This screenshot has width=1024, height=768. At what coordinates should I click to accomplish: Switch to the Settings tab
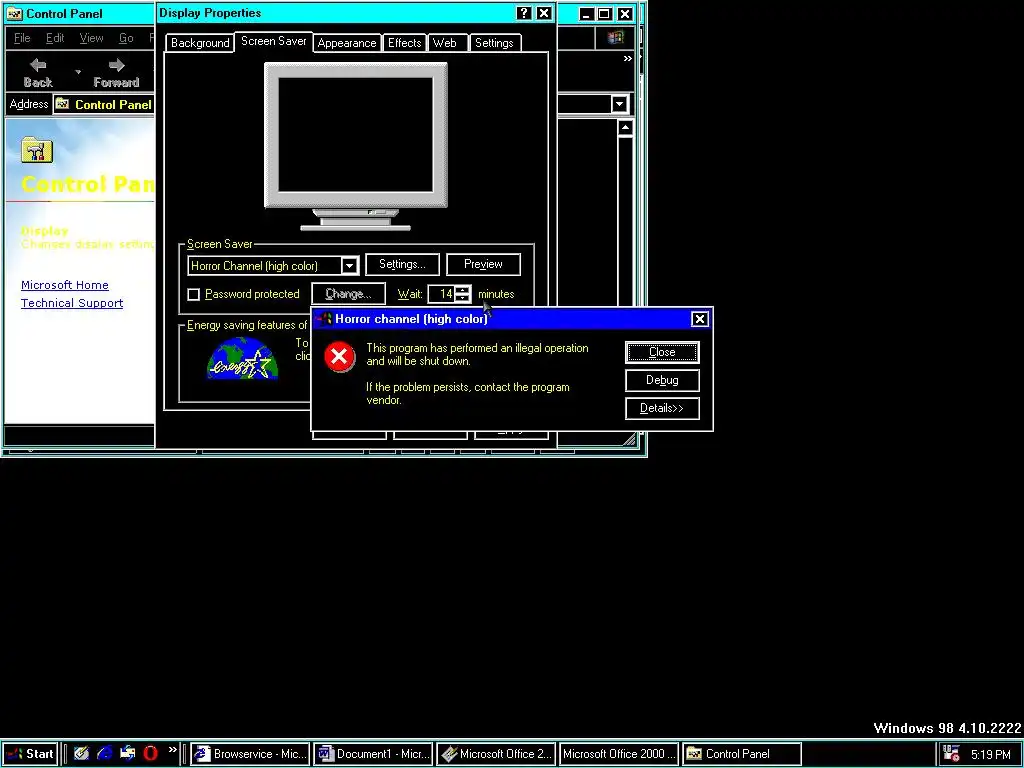click(x=494, y=43)
